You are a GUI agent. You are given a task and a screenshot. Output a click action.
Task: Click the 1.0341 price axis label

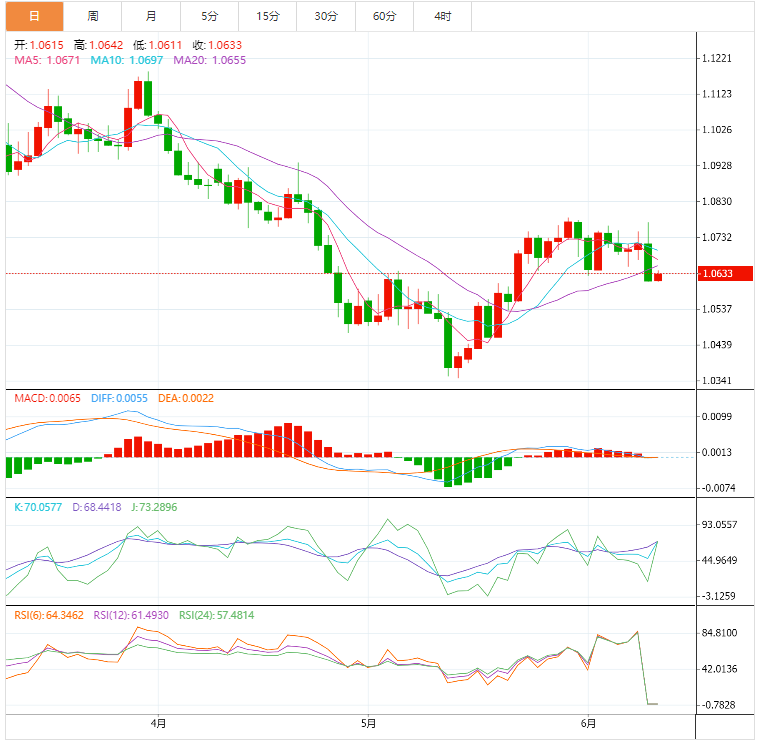(717, 381)
